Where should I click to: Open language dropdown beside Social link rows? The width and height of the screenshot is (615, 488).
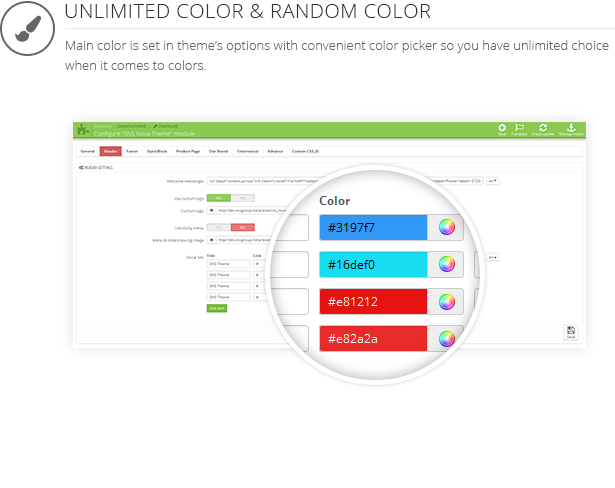point(493,257)
